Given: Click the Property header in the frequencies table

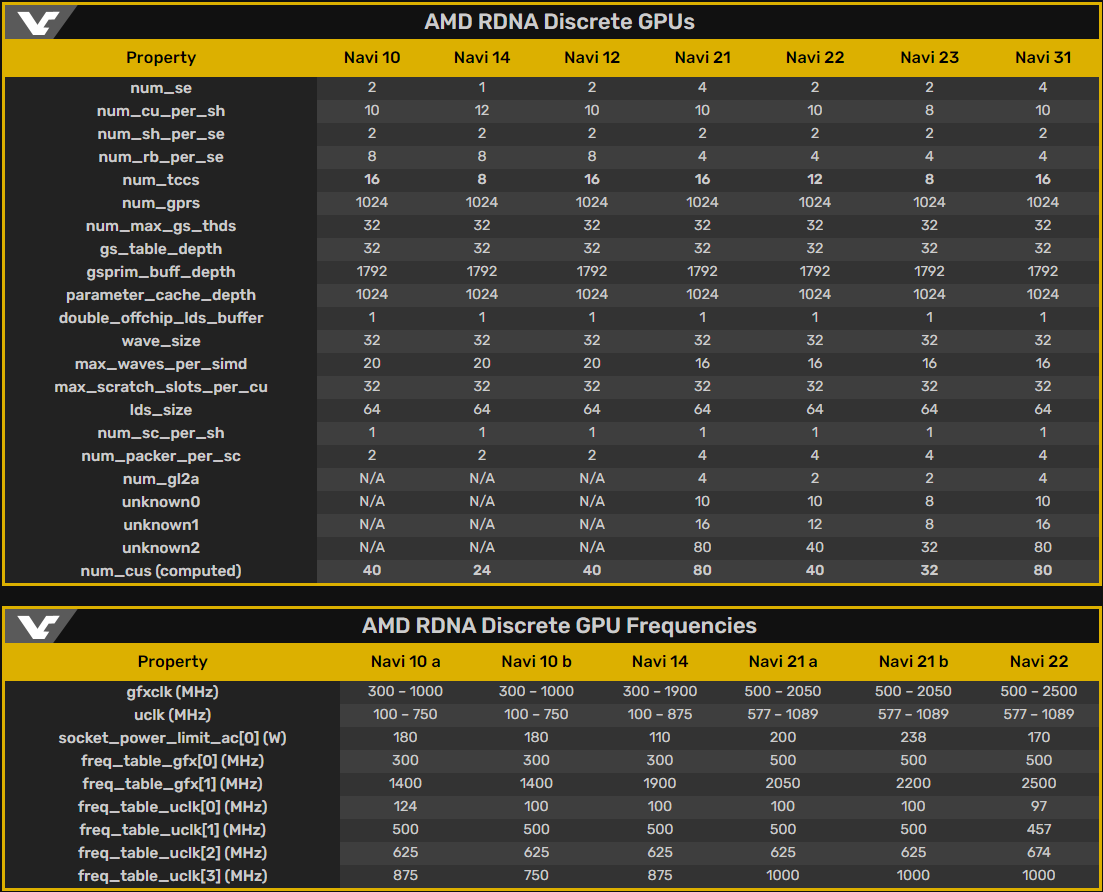Looking at the screenshot, I should coord(172,661).
